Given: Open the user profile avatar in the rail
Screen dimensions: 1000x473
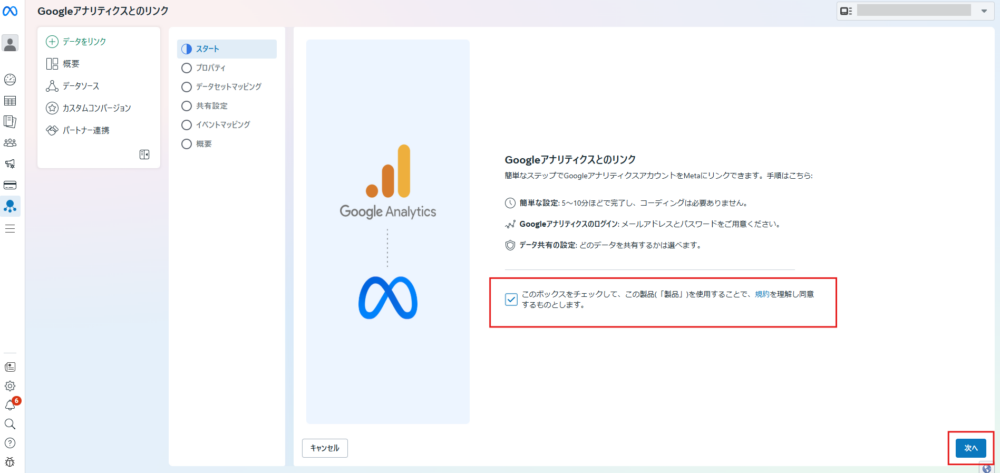Looking at the screenshot, I should pyautogui.click(x=10, y=43).
